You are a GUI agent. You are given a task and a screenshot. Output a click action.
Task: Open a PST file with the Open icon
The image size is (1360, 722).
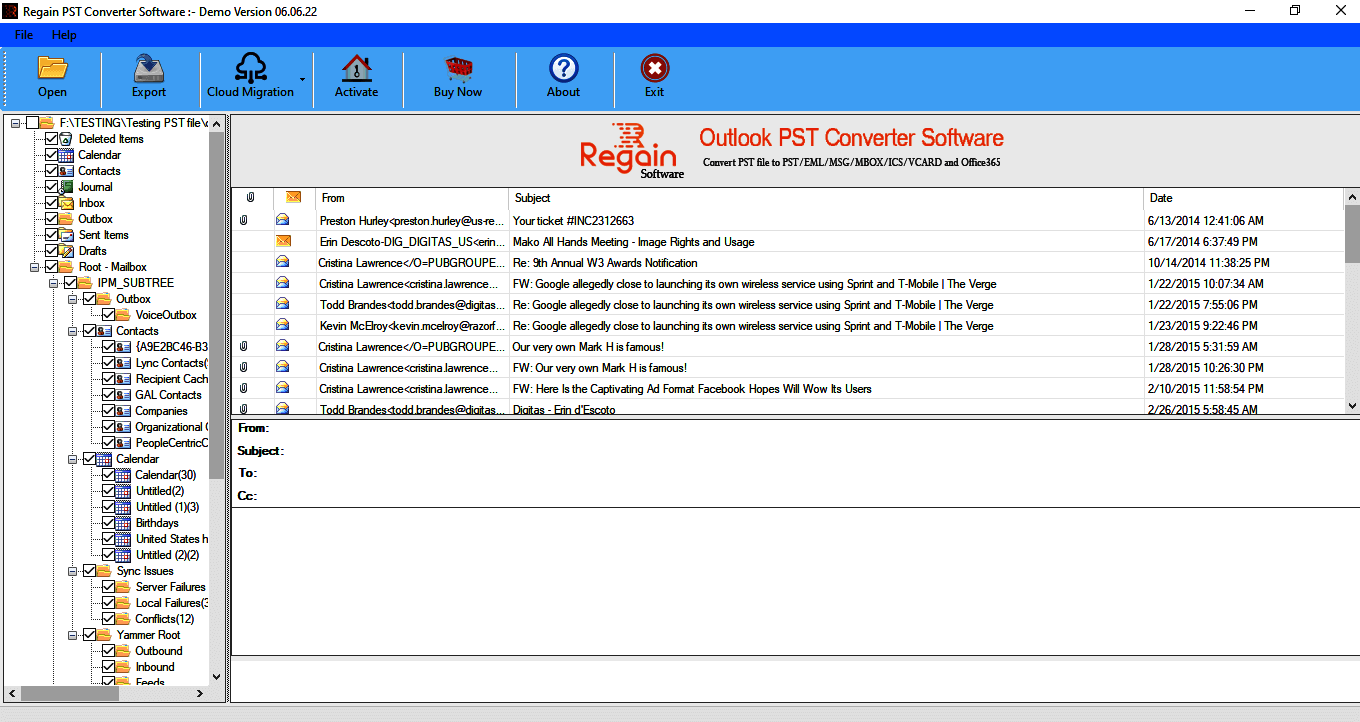pyautogui.click(x=52, y=68)
